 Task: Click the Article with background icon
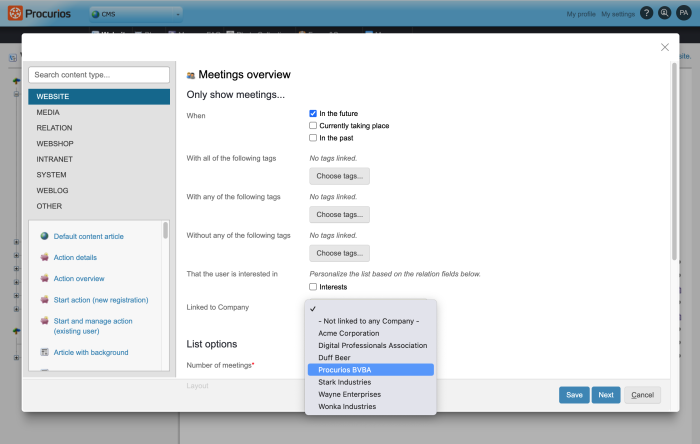pos(44,352)
